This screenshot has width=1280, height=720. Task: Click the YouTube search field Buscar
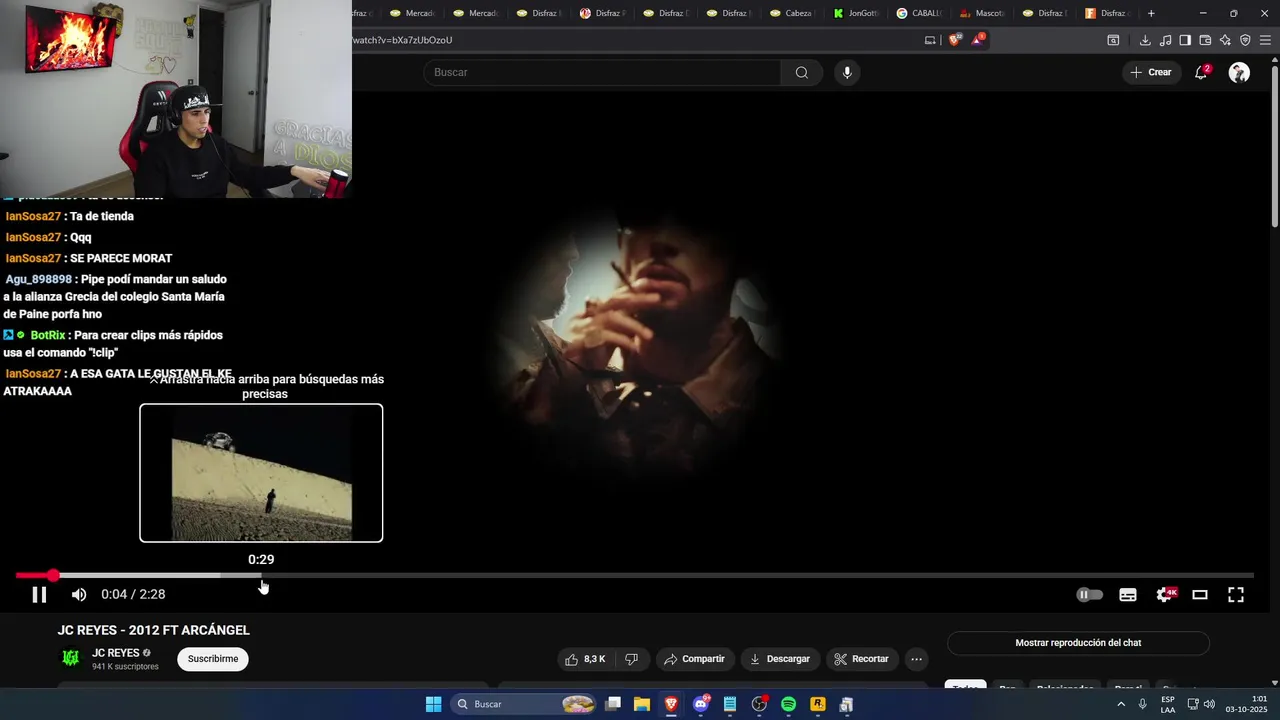tap(602, 72)
